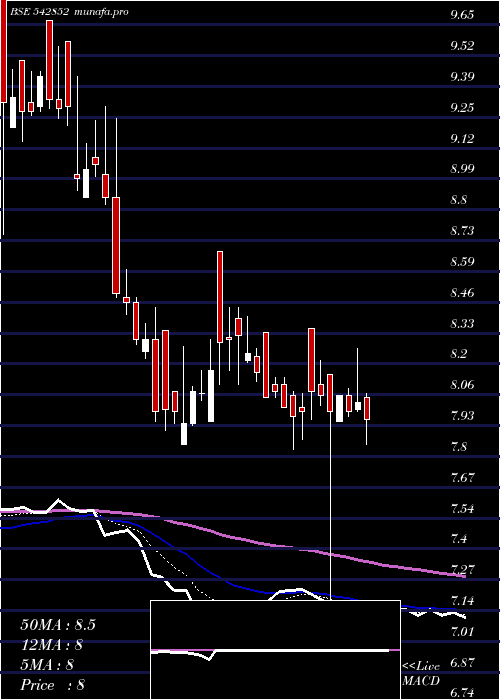
Task: Select the 6.74 price axis label
Action: point(462,693)
